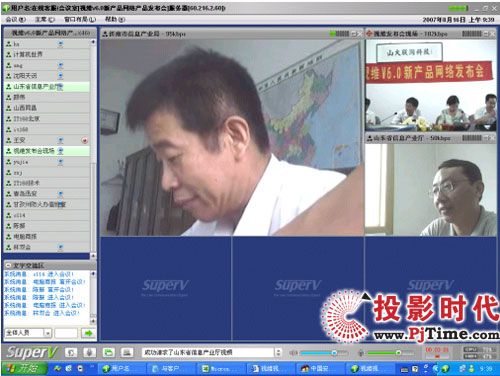The width and height of the screenshot is (500, 376).
Task: Click the green folder toolbar icon
Action: (x=108, y=352)
